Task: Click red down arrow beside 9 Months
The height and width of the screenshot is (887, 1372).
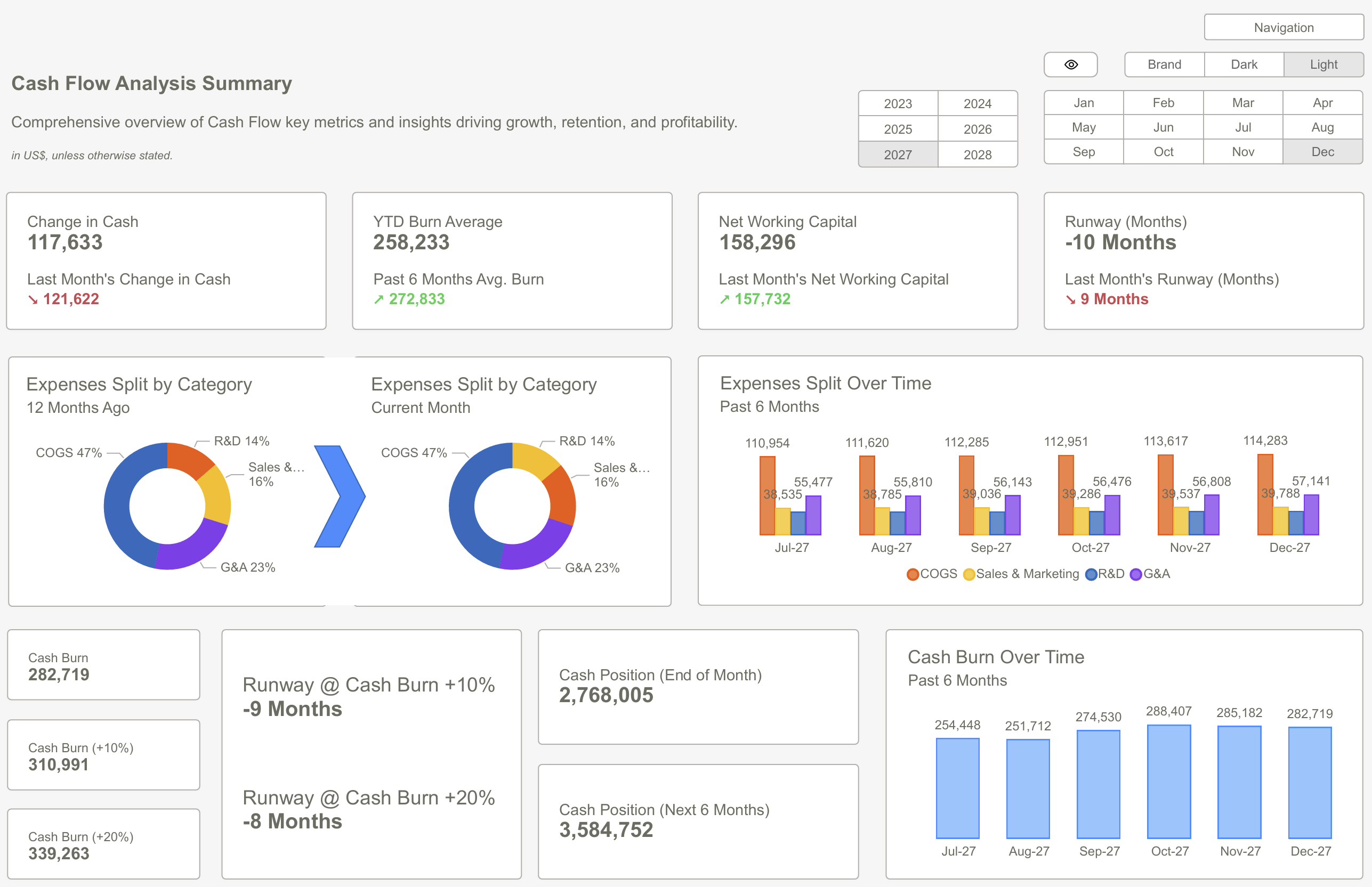Action: (1071, 299)
